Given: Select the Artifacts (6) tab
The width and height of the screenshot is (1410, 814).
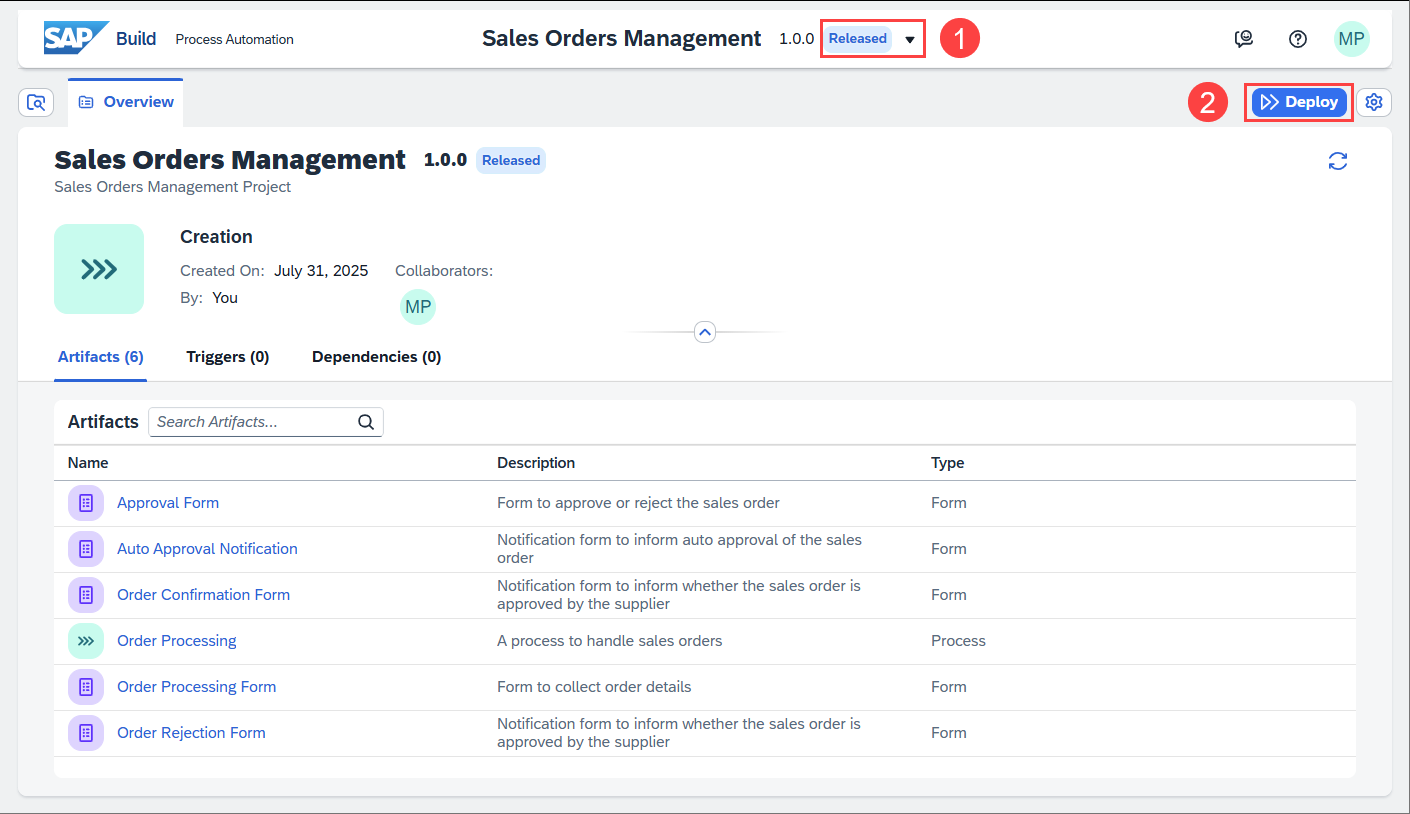Looking at the screenshot, I should (x=101, y=357).
